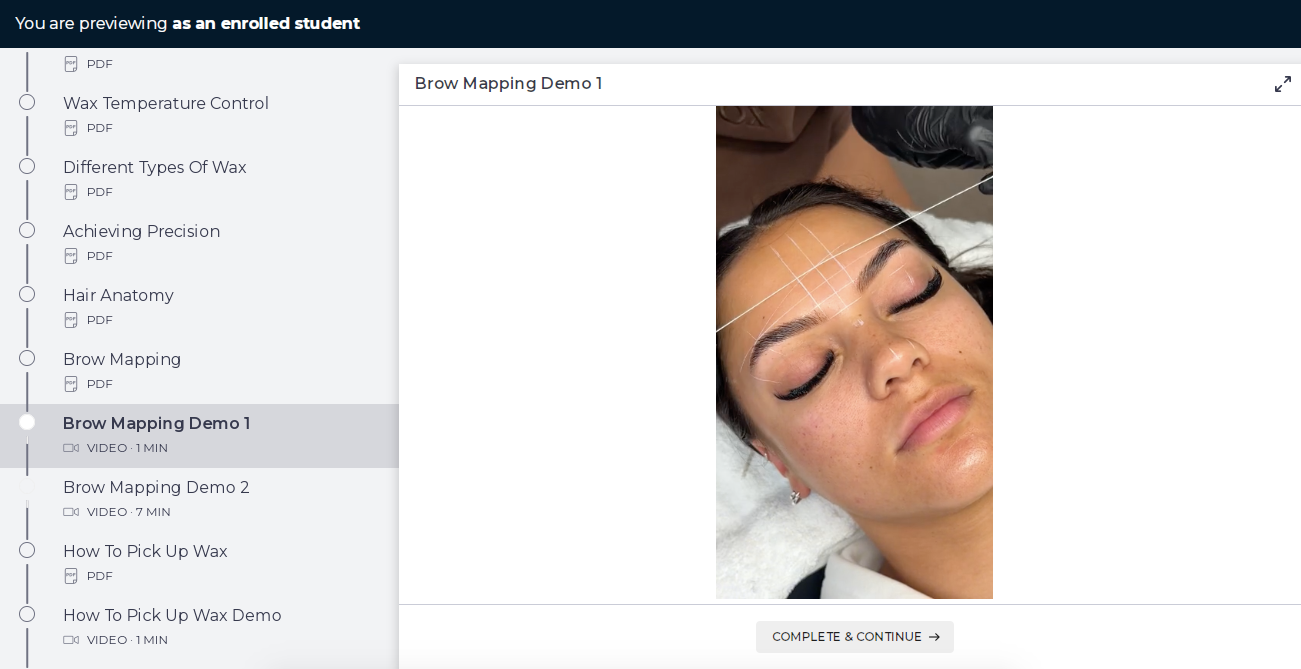1301x669 pixels.
Task: Open the Achieving Precision lesson
Action: pos(141,231)
